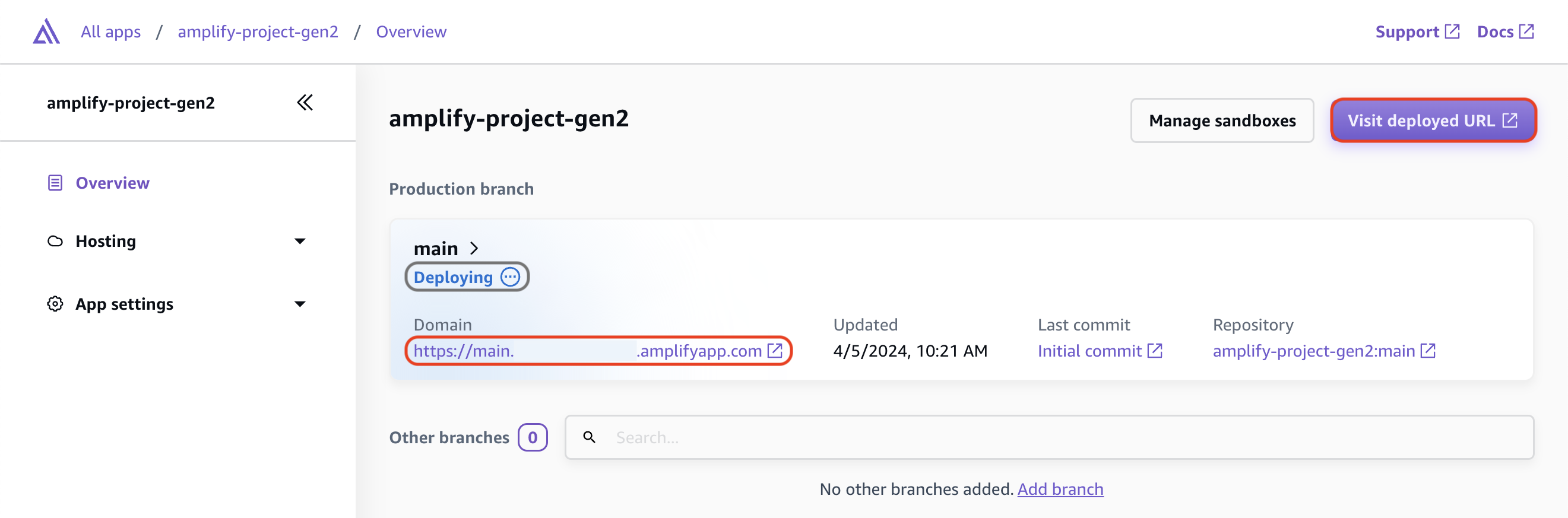The height and width of the screenshot is (518, 1568).
Task: Click the search magnifier icon
Action: (x=589, y=437)
